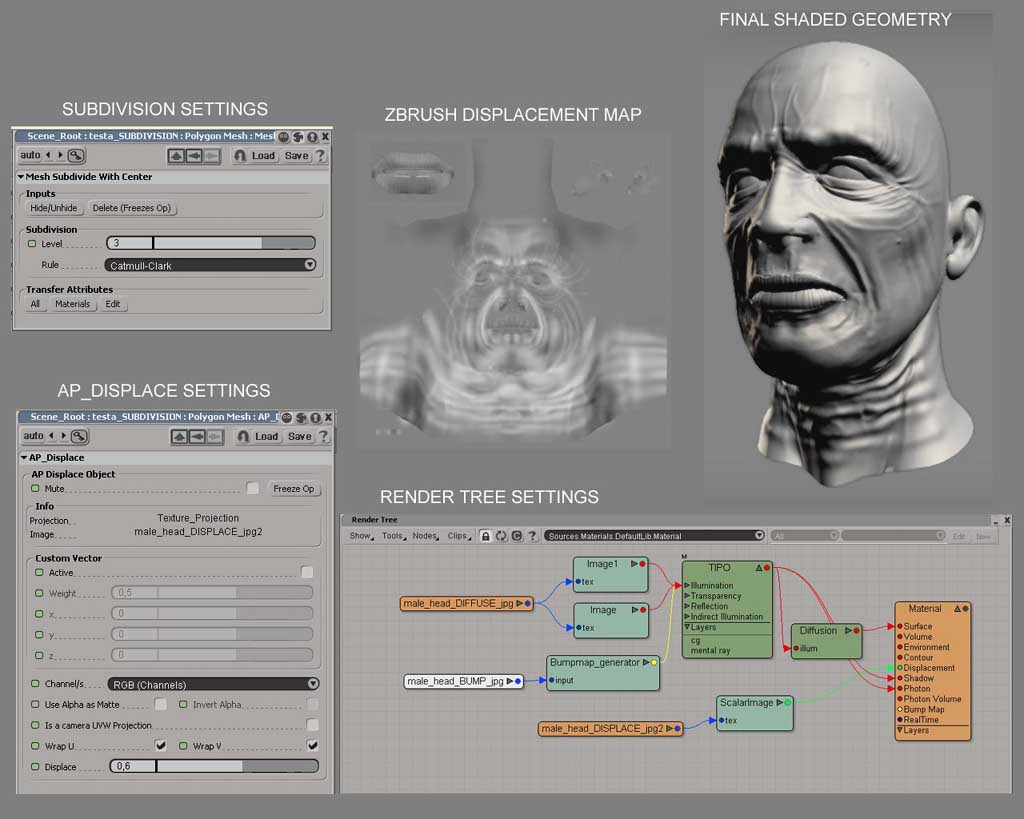Toggle the Is a camera UVW Projection checkbox
The image size is (1024, 819).
pyautogui.click(x=313, y=725)
